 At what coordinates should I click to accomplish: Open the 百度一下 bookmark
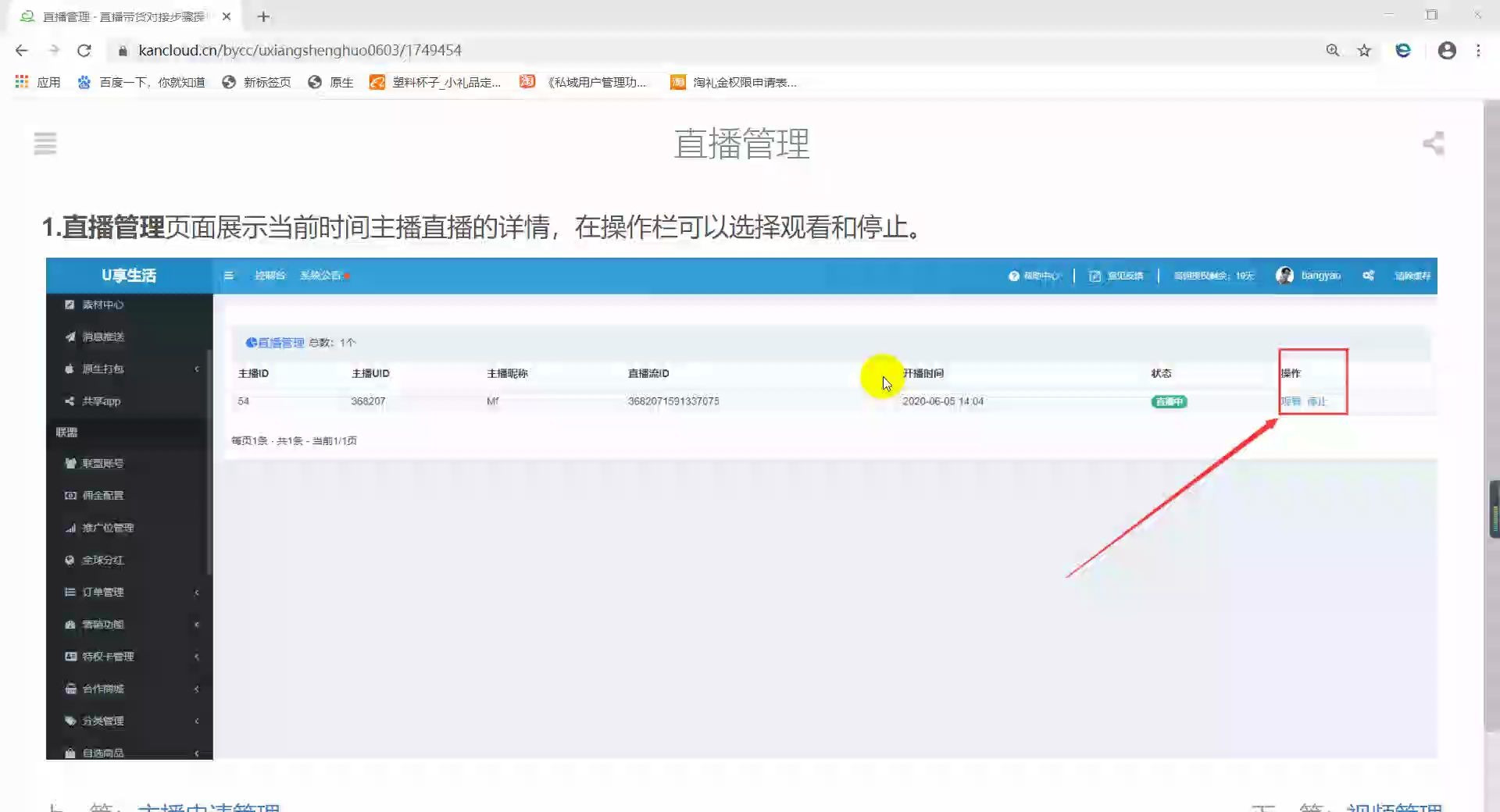(141, 82)
